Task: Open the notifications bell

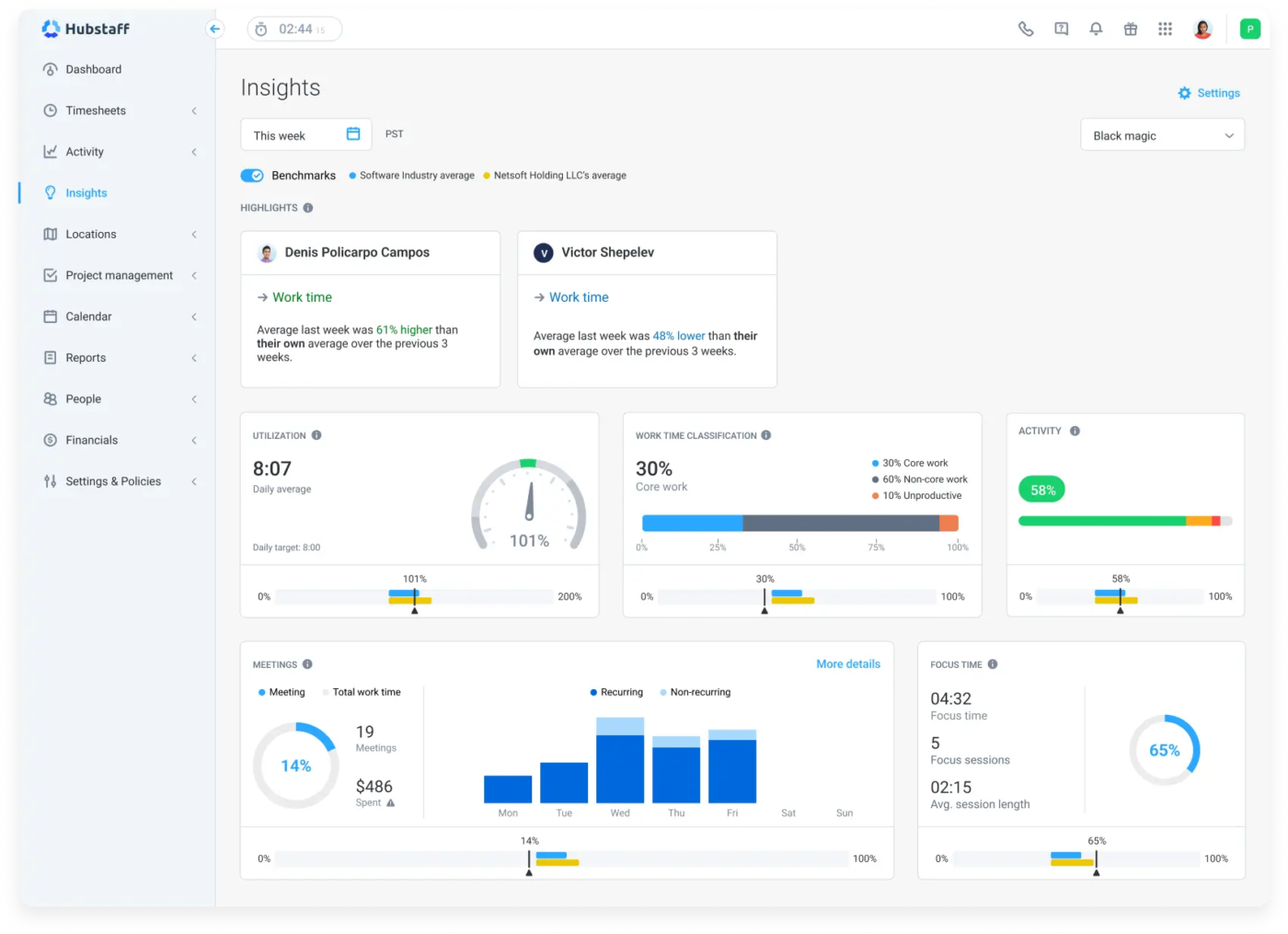Action: click(1096, 29)
